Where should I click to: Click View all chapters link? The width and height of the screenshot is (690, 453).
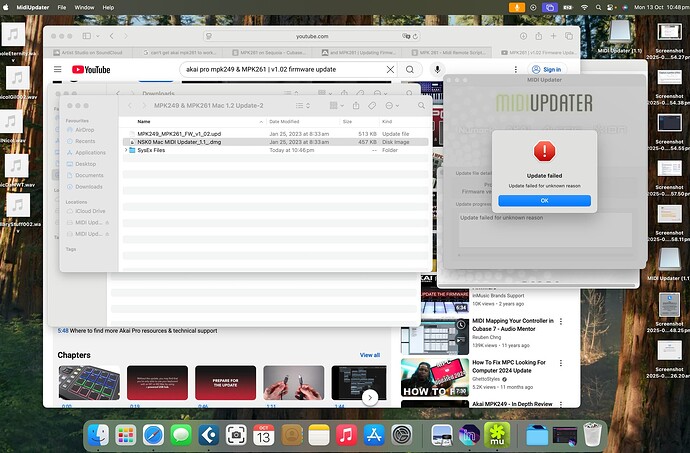pyautogui.click(x=370, y=355)
